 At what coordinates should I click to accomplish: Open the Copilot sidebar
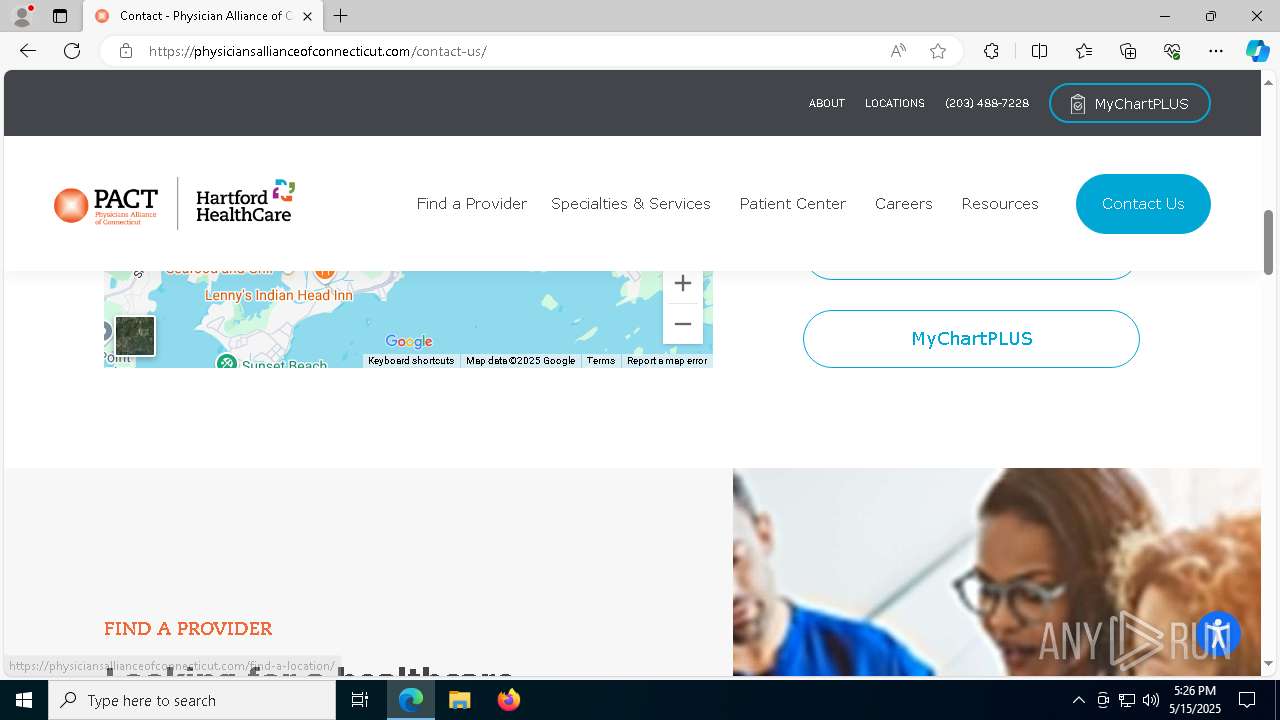[x=1257, y=51]
